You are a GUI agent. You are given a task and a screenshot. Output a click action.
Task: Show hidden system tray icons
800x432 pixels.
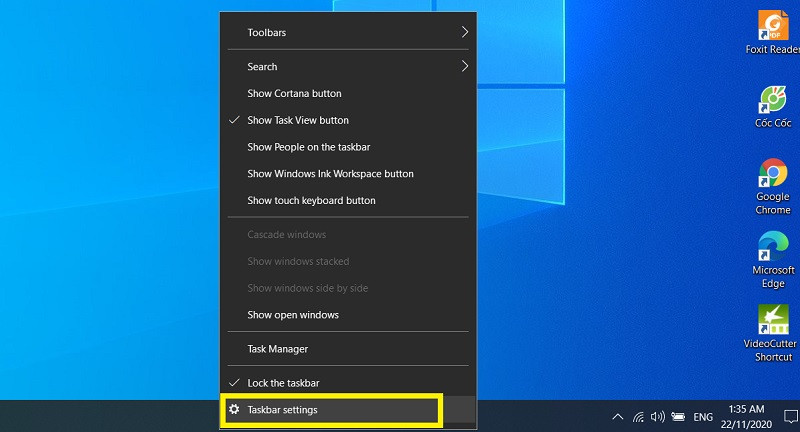tap(617, 417)
